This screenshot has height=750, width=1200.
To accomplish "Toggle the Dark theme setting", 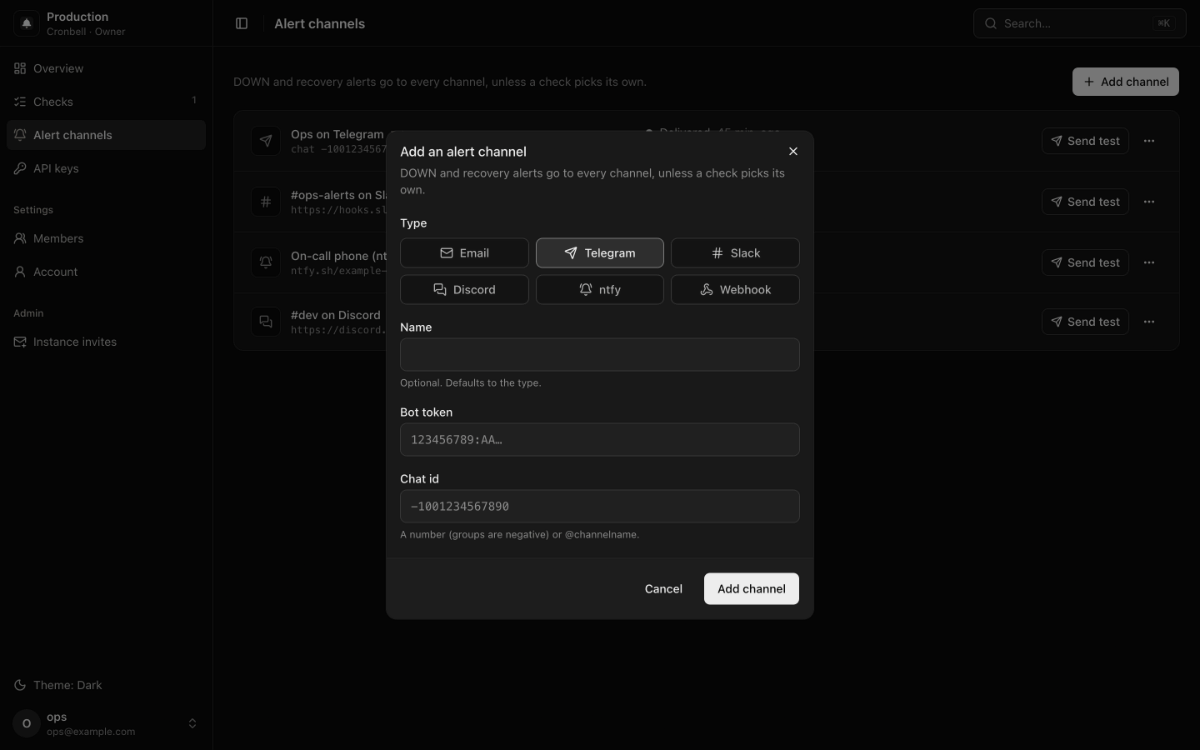I will tap(106, 685).
